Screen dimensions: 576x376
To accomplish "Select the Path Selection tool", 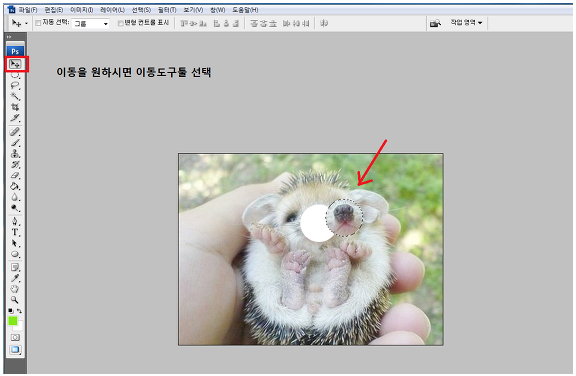I will pyautogui.click(x=15, y=243).
